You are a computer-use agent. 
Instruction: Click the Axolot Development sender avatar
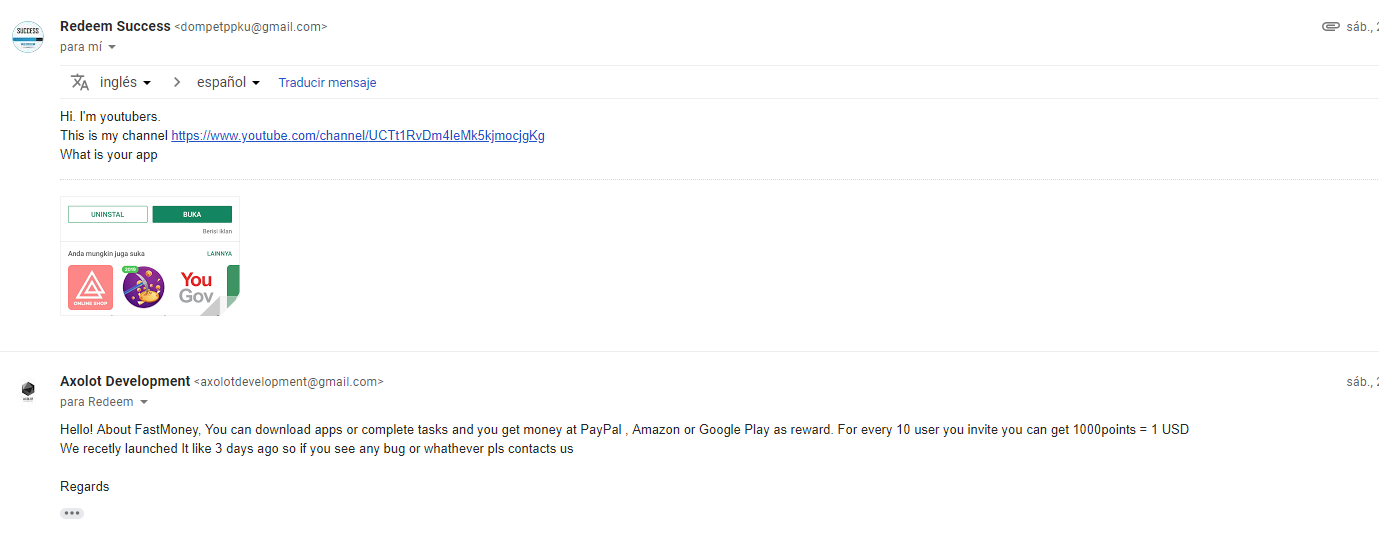(28, 391)
